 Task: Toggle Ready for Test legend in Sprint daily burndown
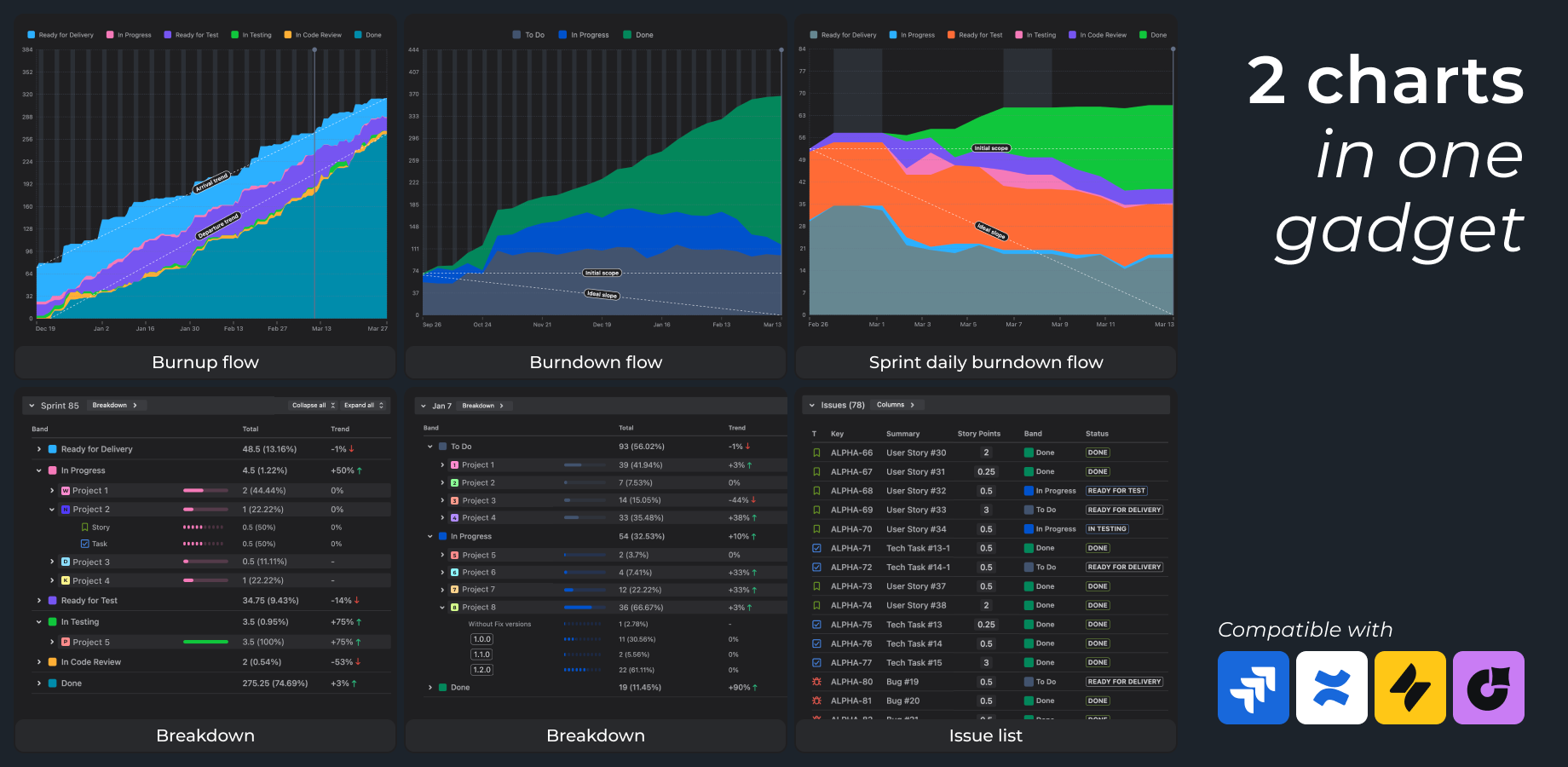pyautogui.click(x=975, y=35)
